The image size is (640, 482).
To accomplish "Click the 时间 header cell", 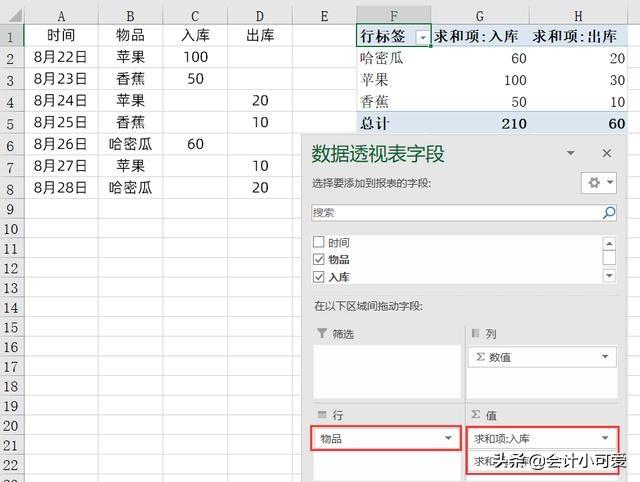I will [61, 36].
